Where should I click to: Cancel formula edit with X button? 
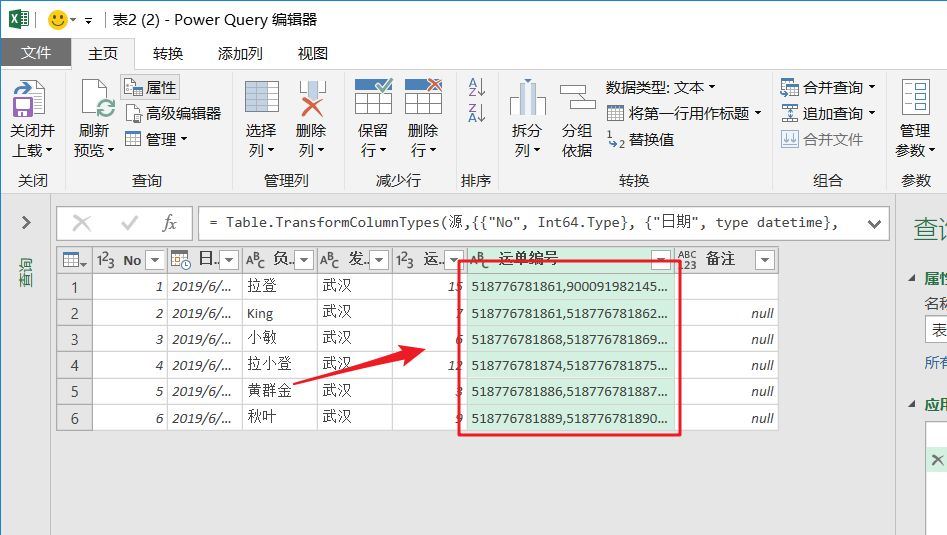pos(82,223)
